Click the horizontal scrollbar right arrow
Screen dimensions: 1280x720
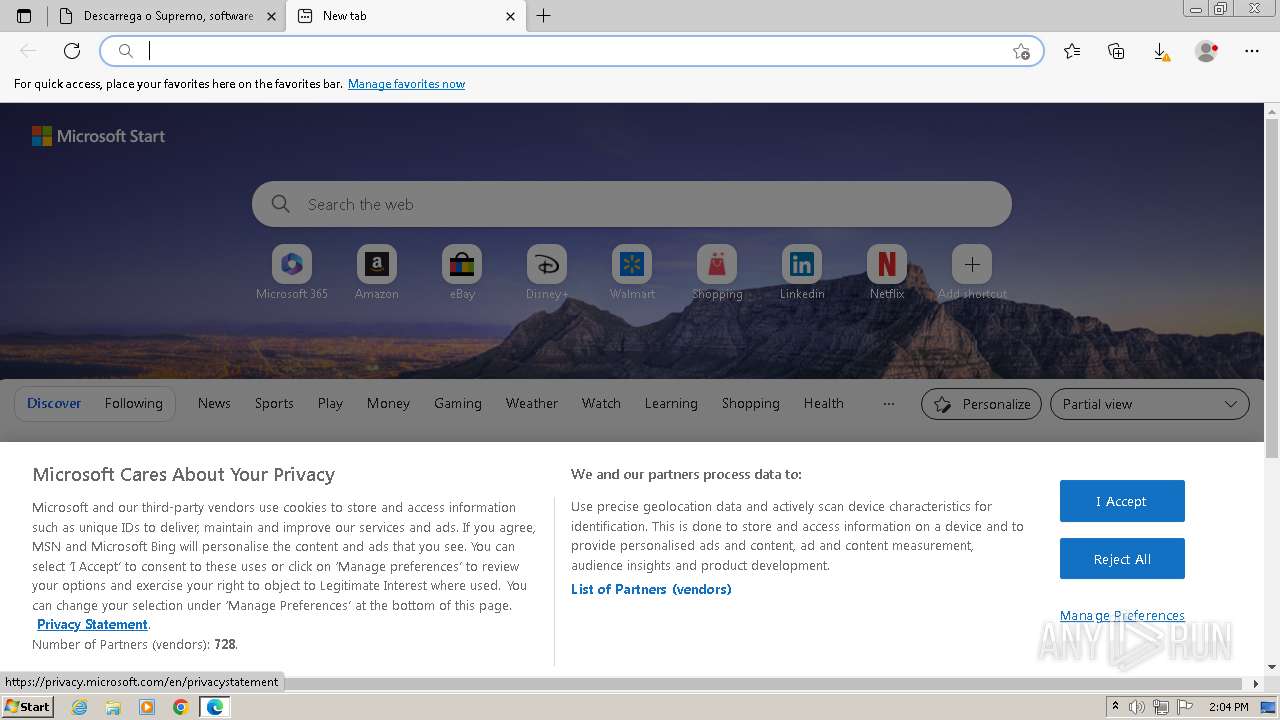click(1257, 684)
